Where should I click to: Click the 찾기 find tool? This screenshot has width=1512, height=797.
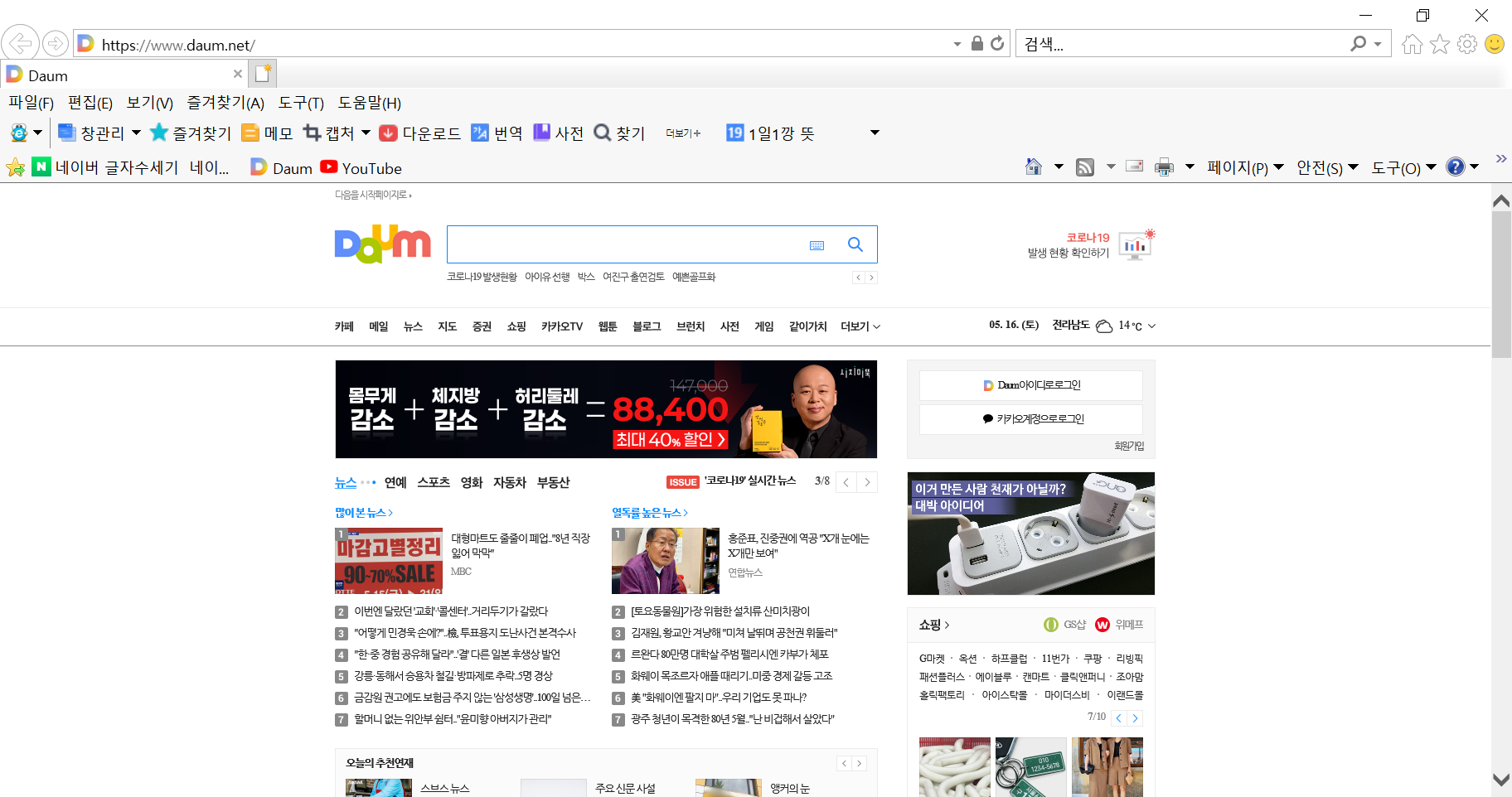pos(619,133)
